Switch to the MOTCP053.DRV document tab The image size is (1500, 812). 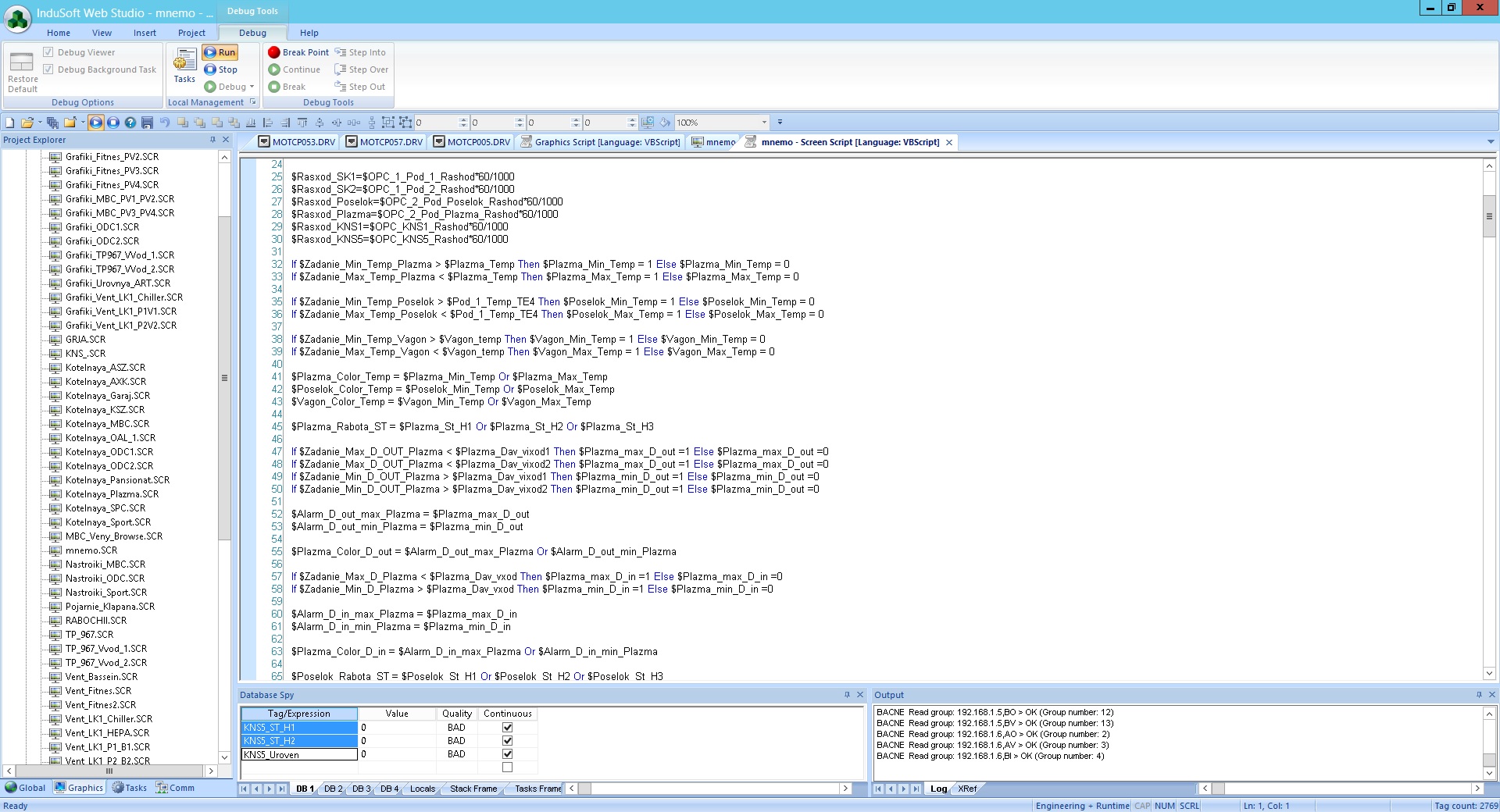tap(297, 142)
